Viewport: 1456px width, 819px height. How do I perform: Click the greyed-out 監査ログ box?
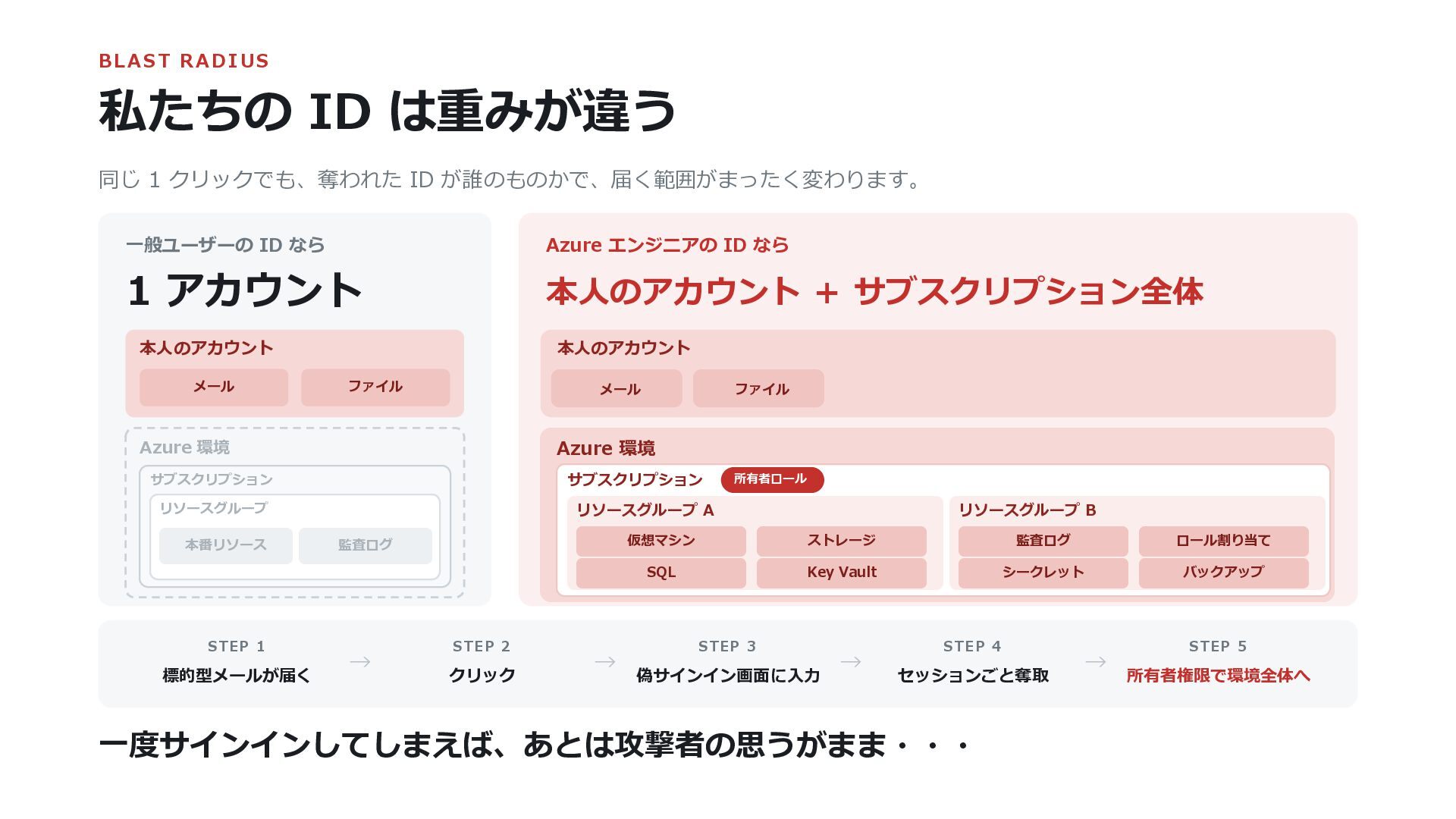tap(366, 545)
